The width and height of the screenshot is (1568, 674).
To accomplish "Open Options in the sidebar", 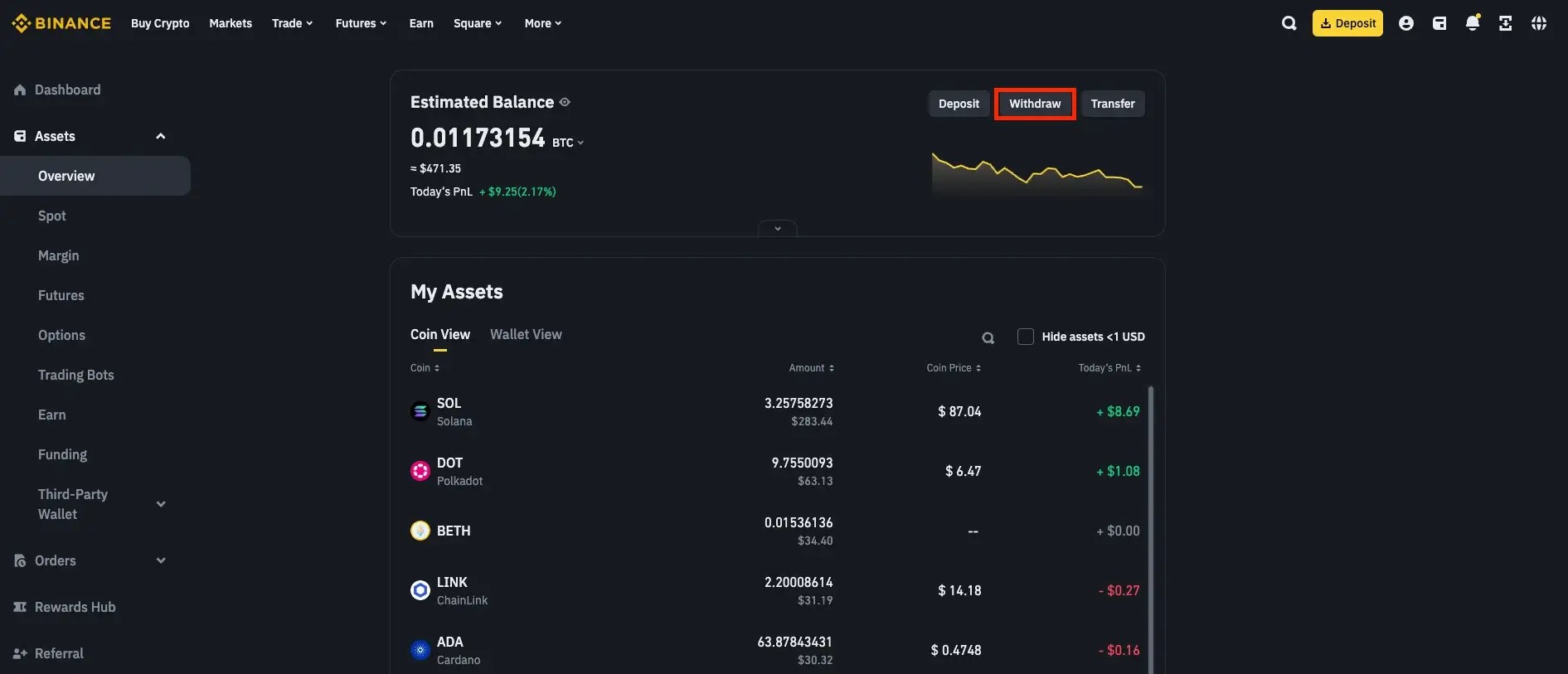I will tap(61, 335).
